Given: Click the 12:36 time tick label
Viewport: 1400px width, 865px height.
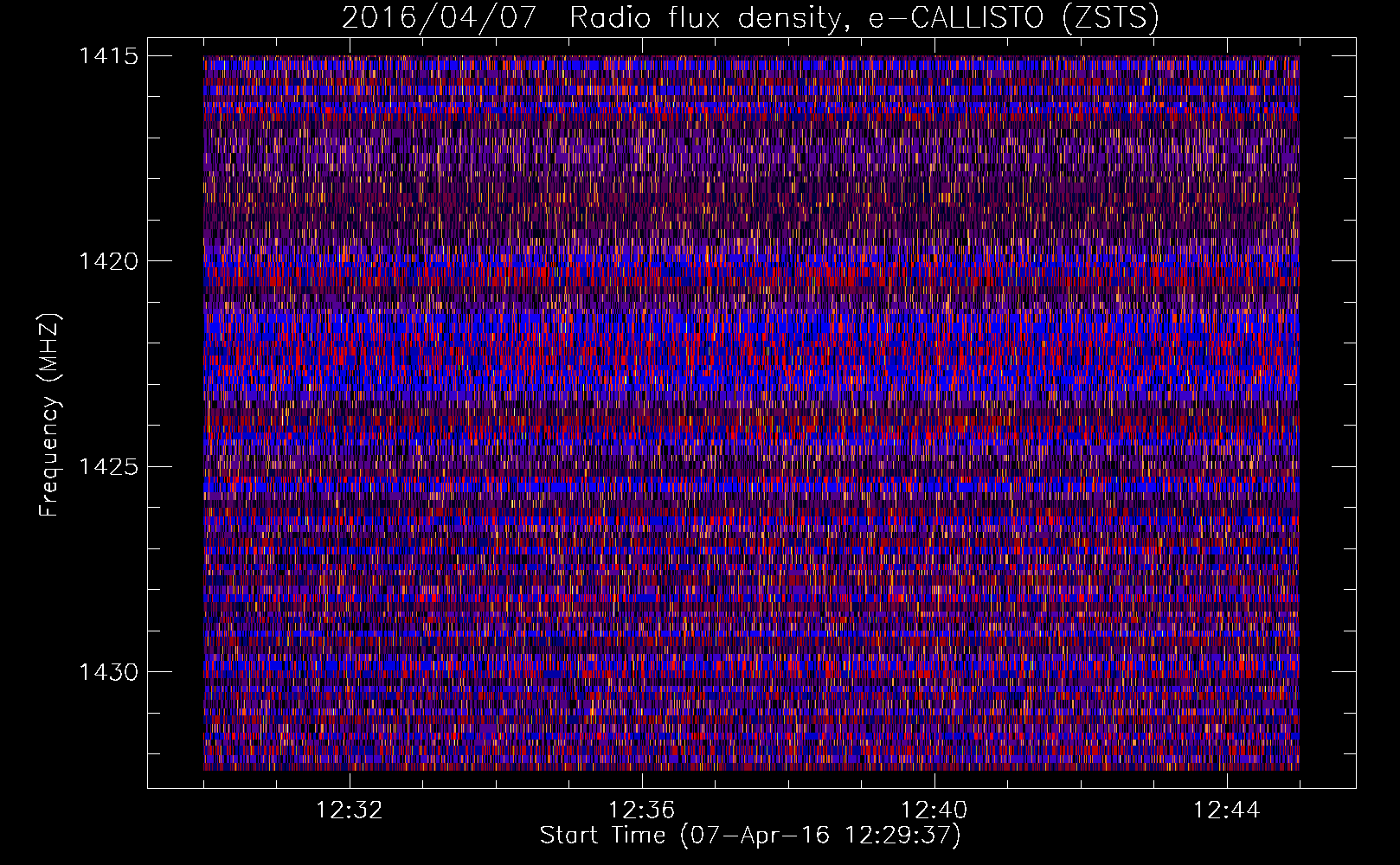Looking at the screenshot, I should coord(642,810).
